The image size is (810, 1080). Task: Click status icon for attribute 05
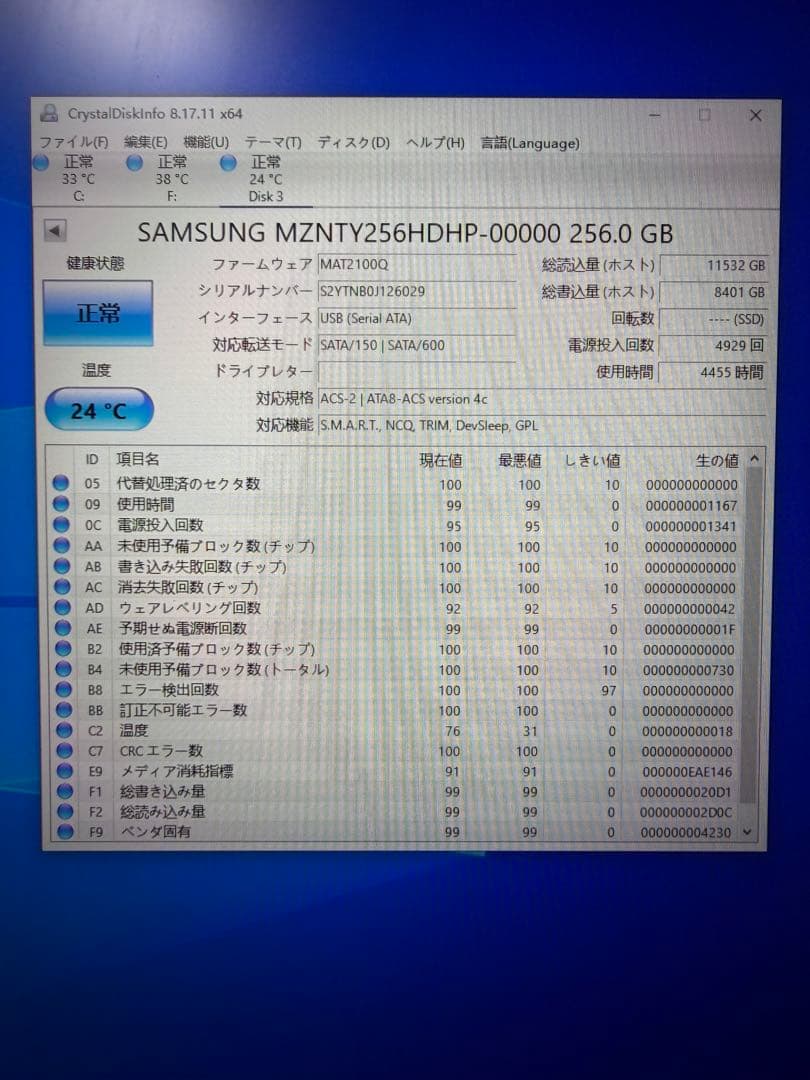point(61,483)
